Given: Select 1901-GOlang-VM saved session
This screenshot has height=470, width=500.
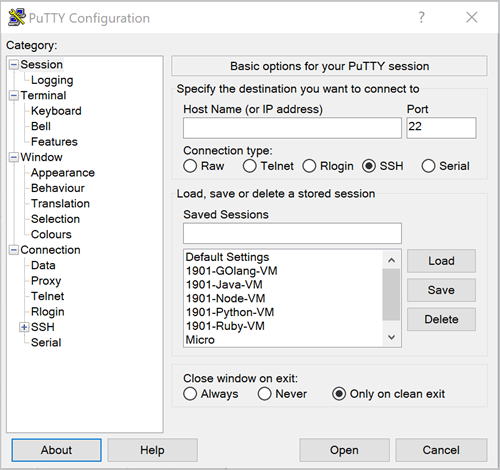Looking at the screenshot, I should click(283, 271).
